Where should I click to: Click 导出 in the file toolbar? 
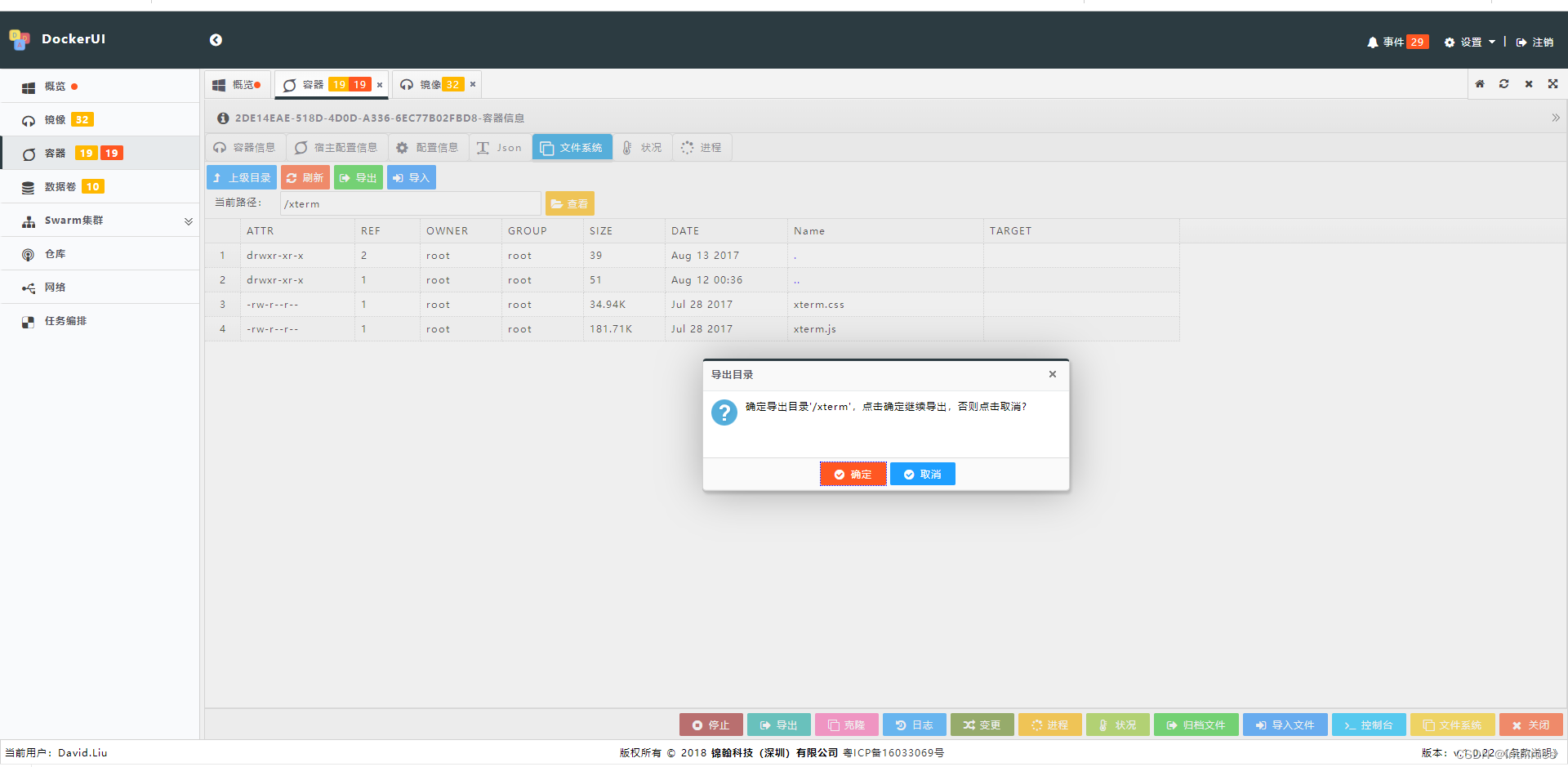[x=359, y=177]
